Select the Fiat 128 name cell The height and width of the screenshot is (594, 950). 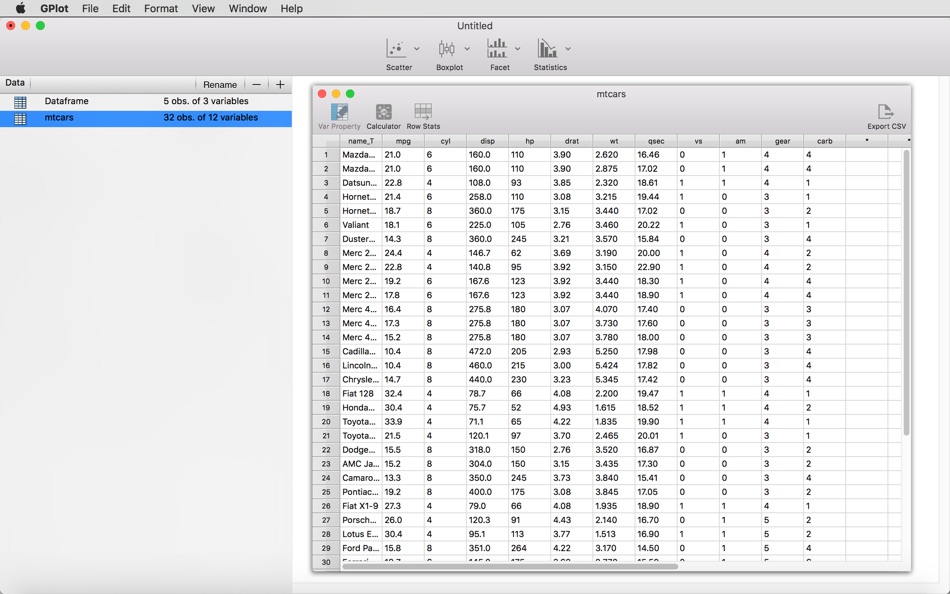(361, 393)
